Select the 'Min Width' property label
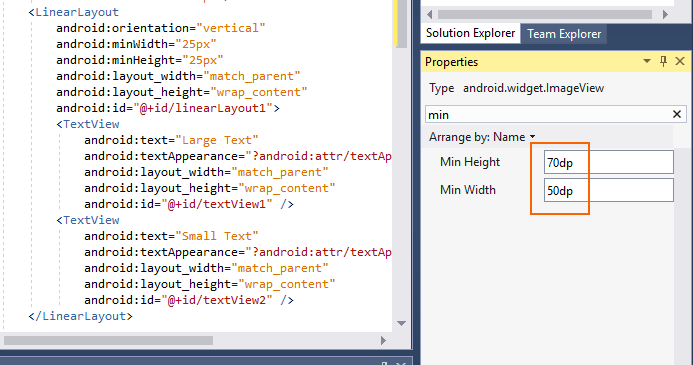Screen dimensions: 693x365 (x=468, y=190)
